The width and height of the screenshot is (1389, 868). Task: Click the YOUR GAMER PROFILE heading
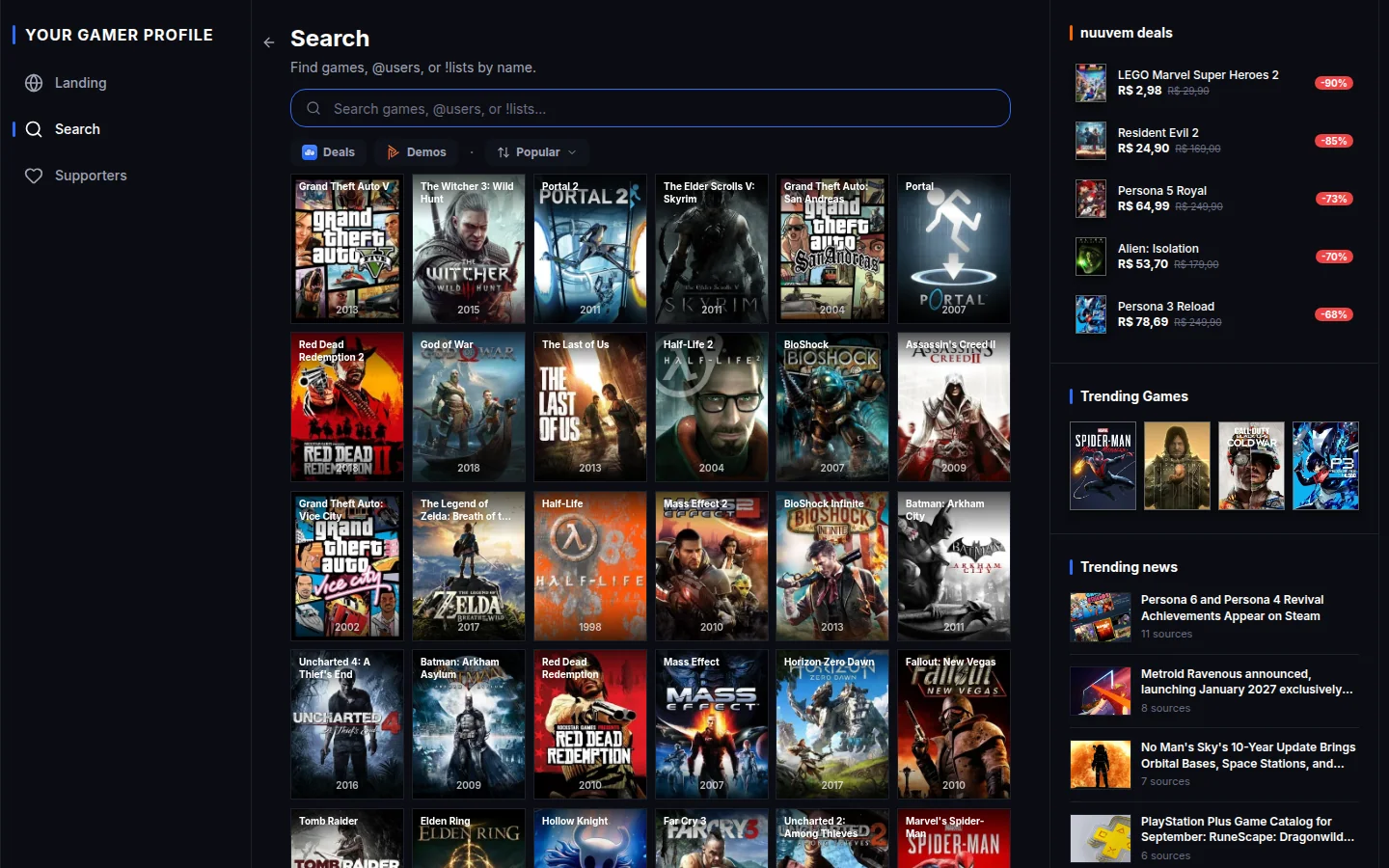tap(119, 35)
